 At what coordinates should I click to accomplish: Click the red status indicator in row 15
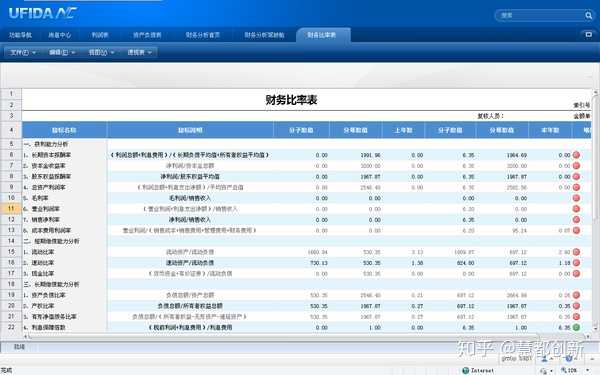click(576, 252)
